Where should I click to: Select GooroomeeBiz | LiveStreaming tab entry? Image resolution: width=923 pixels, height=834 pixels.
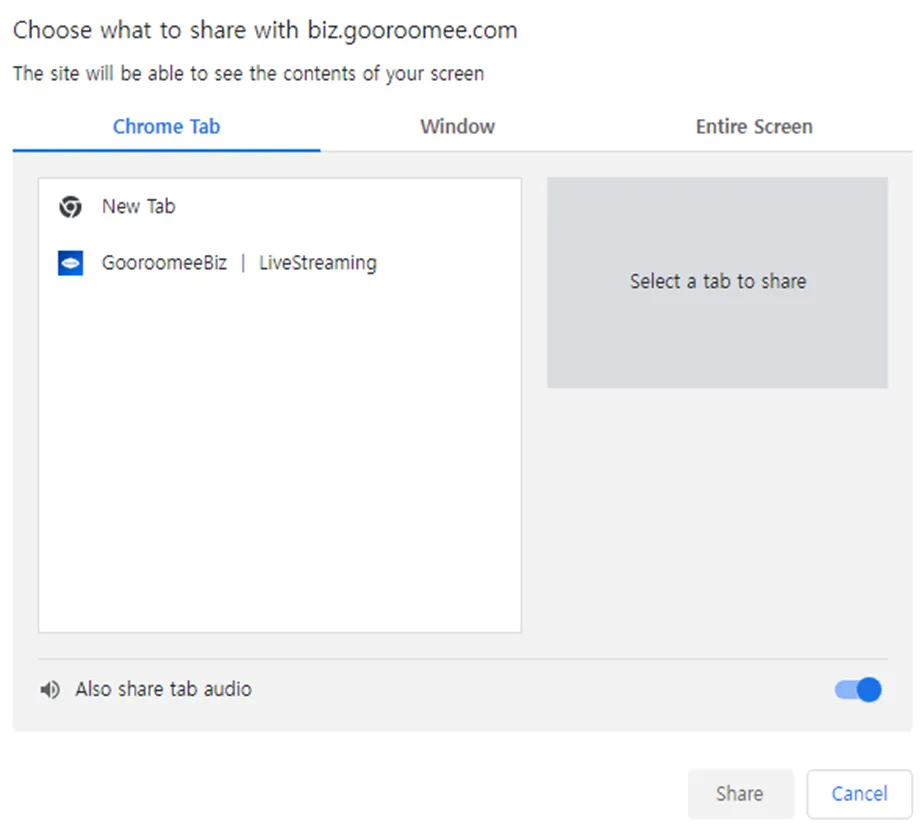coord(280,263)
